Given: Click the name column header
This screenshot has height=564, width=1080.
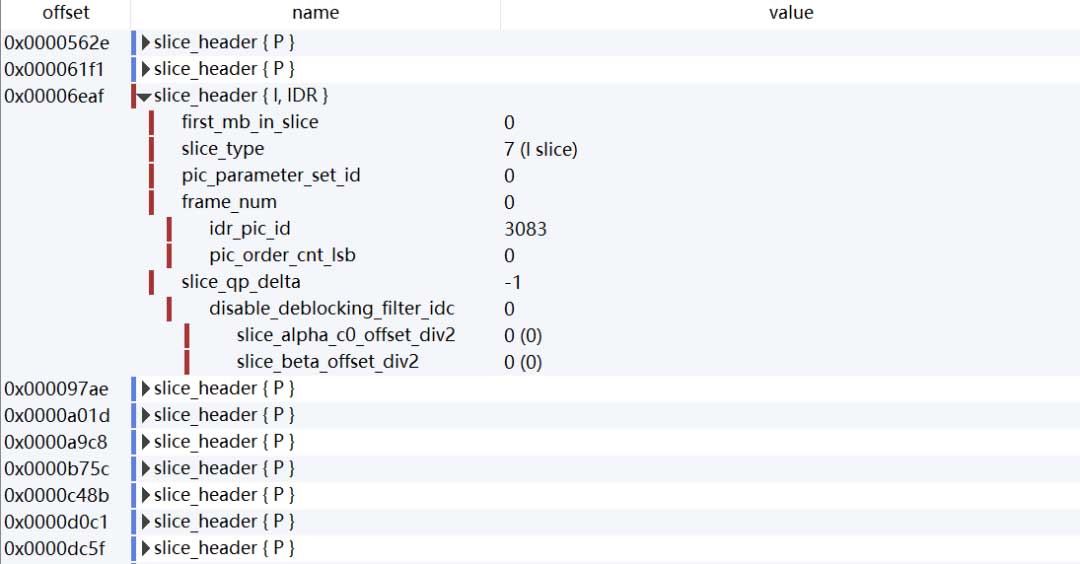Looking at the screenshot, I should tap(315, 13).
